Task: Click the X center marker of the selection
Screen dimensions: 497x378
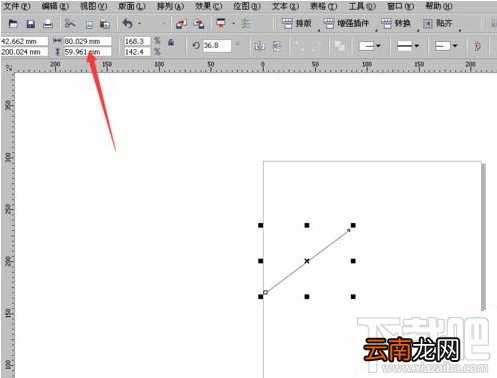Action: click(307, 261)
